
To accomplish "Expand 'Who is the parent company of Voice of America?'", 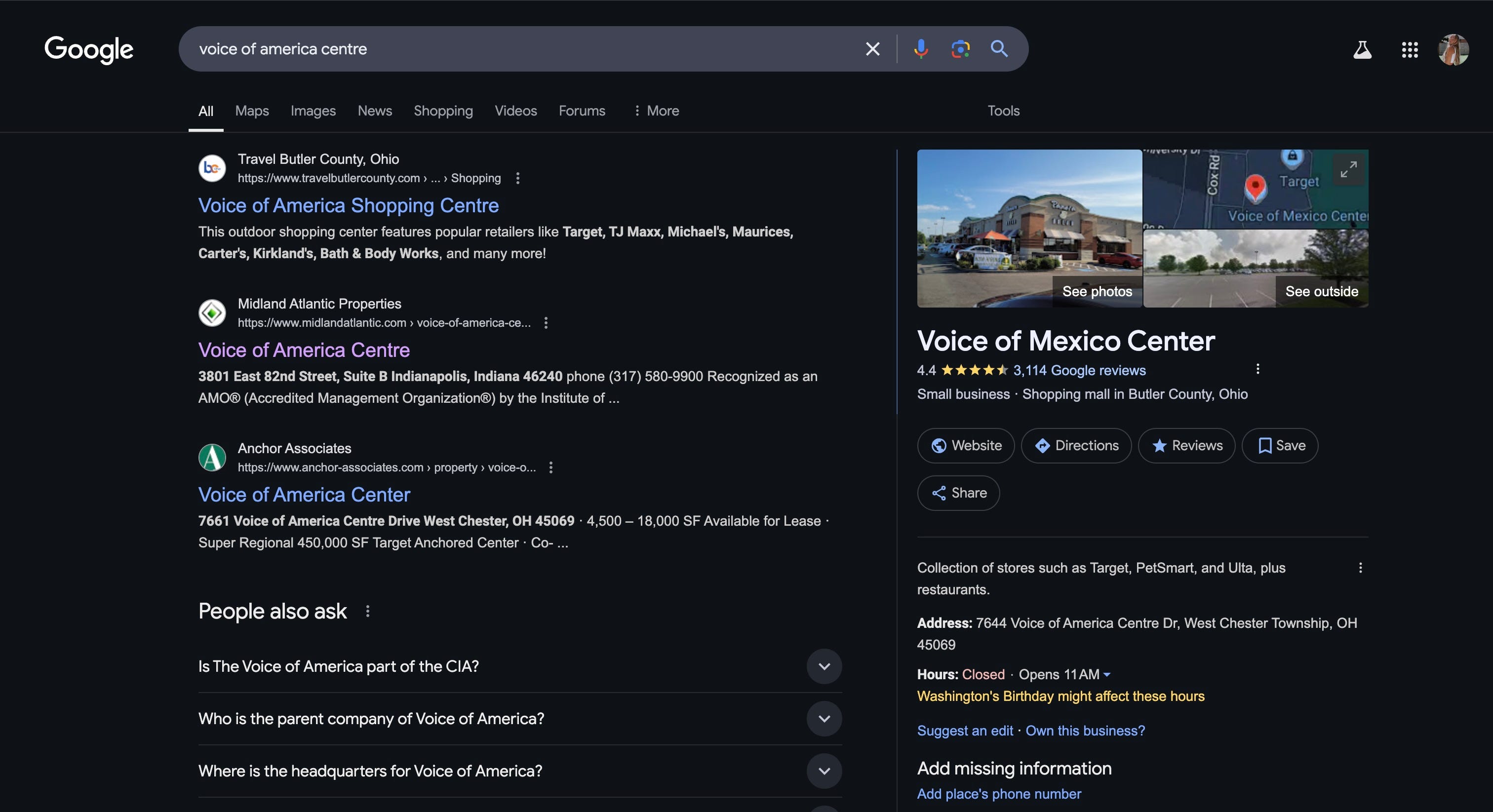I will (824, 719).
